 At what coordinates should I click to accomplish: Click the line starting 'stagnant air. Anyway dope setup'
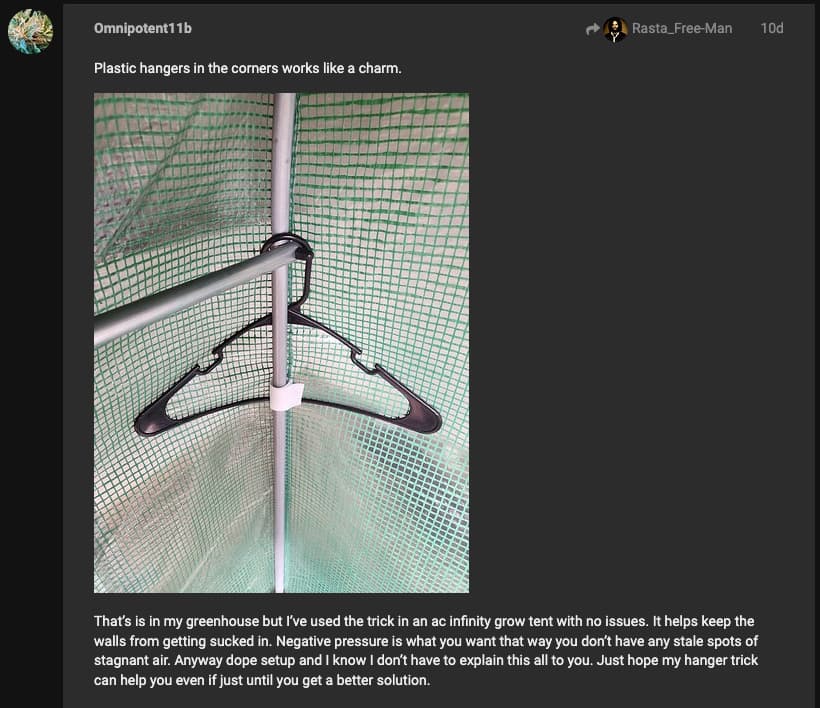426,660
